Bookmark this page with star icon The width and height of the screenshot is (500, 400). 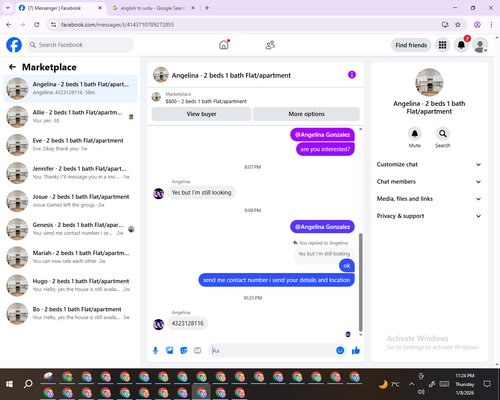pos(458,25)
